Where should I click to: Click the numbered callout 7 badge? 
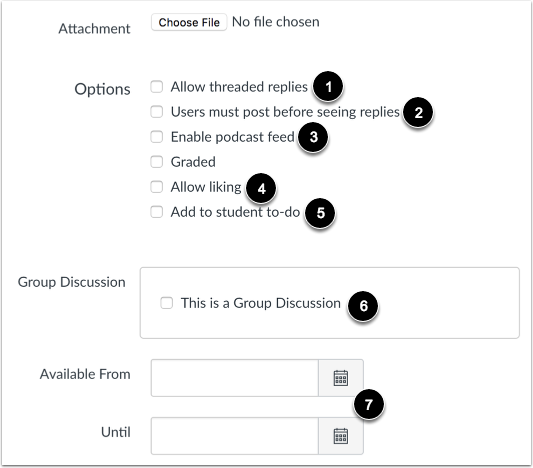tap(369, 404)
